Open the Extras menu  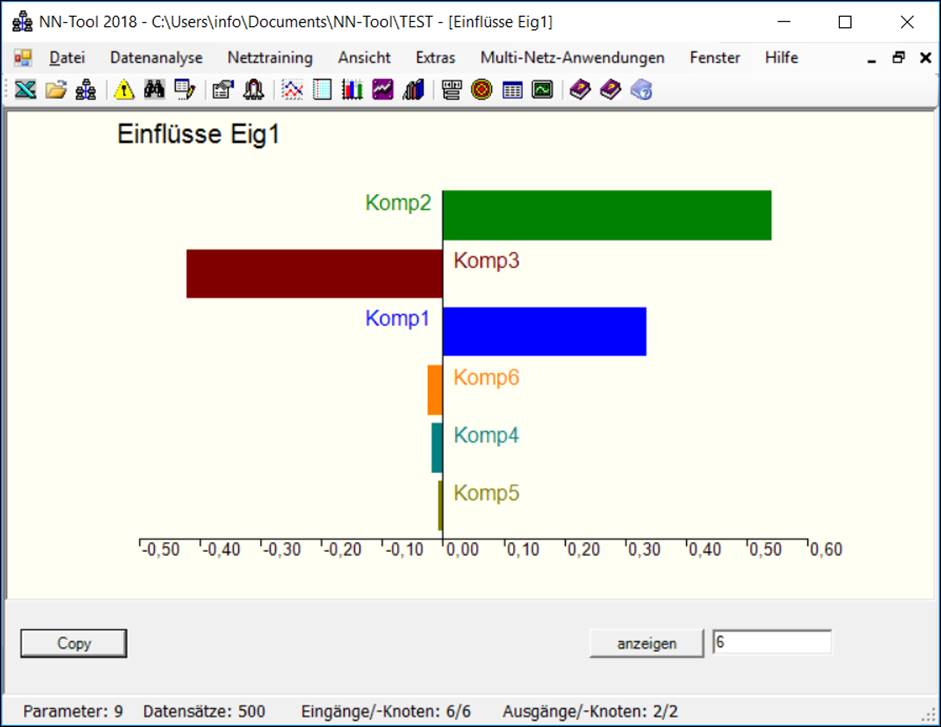435,58
